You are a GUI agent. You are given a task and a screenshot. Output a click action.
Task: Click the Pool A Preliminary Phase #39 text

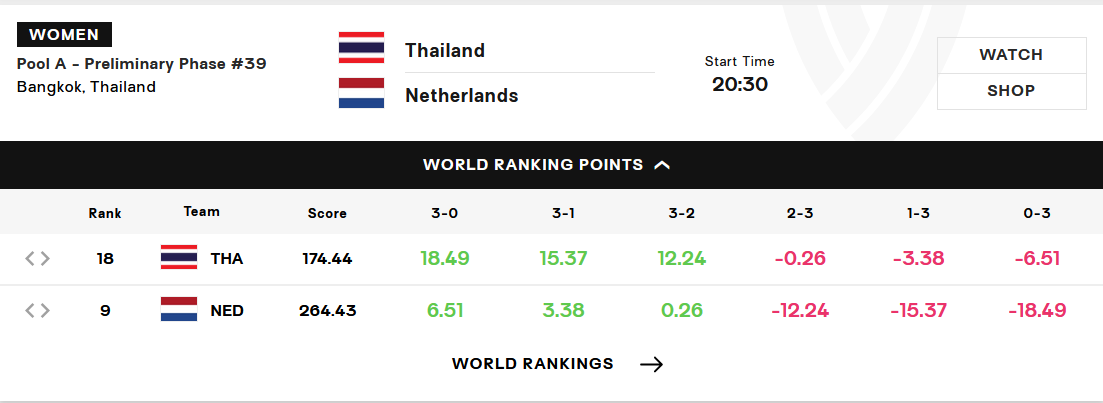[x=141, y=64]
